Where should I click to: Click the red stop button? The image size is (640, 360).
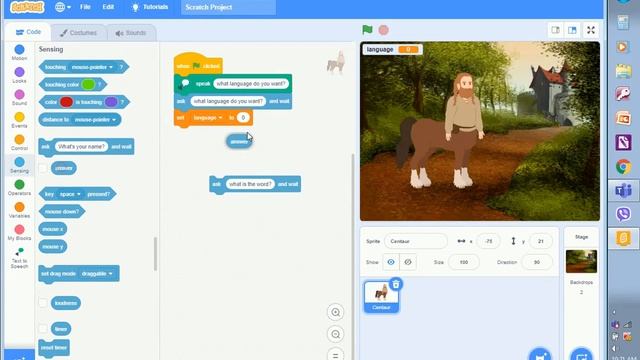tap(384, 30)
